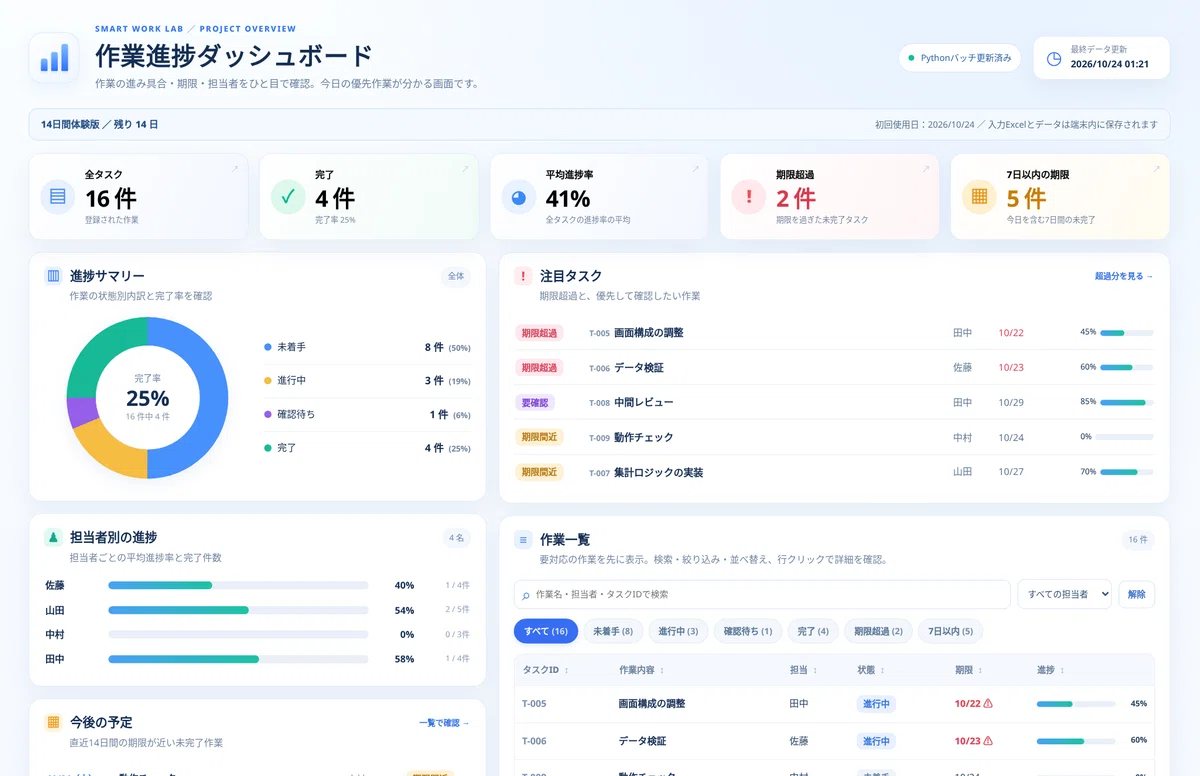Open the arrow on 期限超過 card
The height and width of the screenshot is (776, 1200).
(926, 169)
